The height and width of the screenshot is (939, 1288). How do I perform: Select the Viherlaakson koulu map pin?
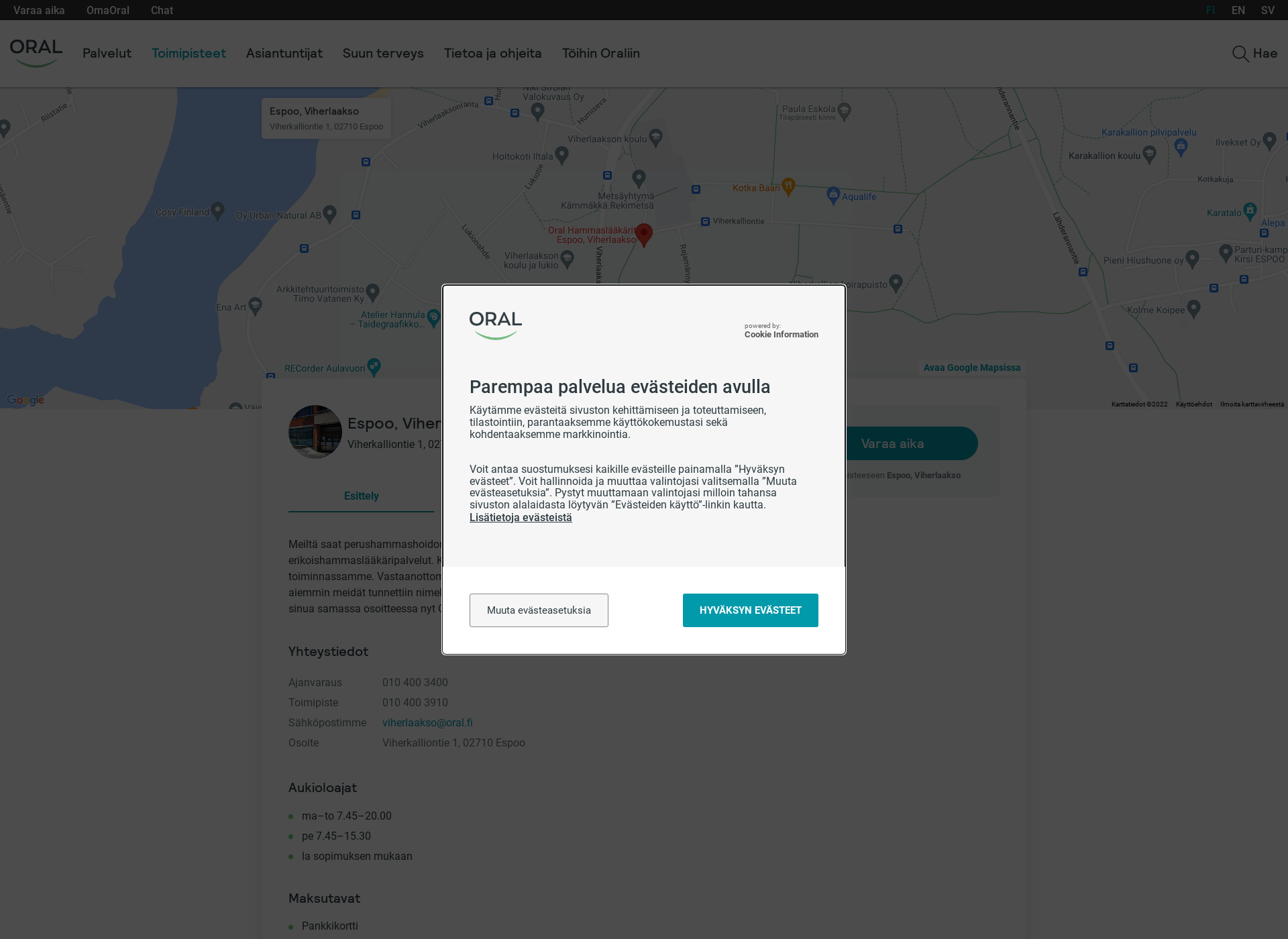pyautogui.click(x=656, y=137)
